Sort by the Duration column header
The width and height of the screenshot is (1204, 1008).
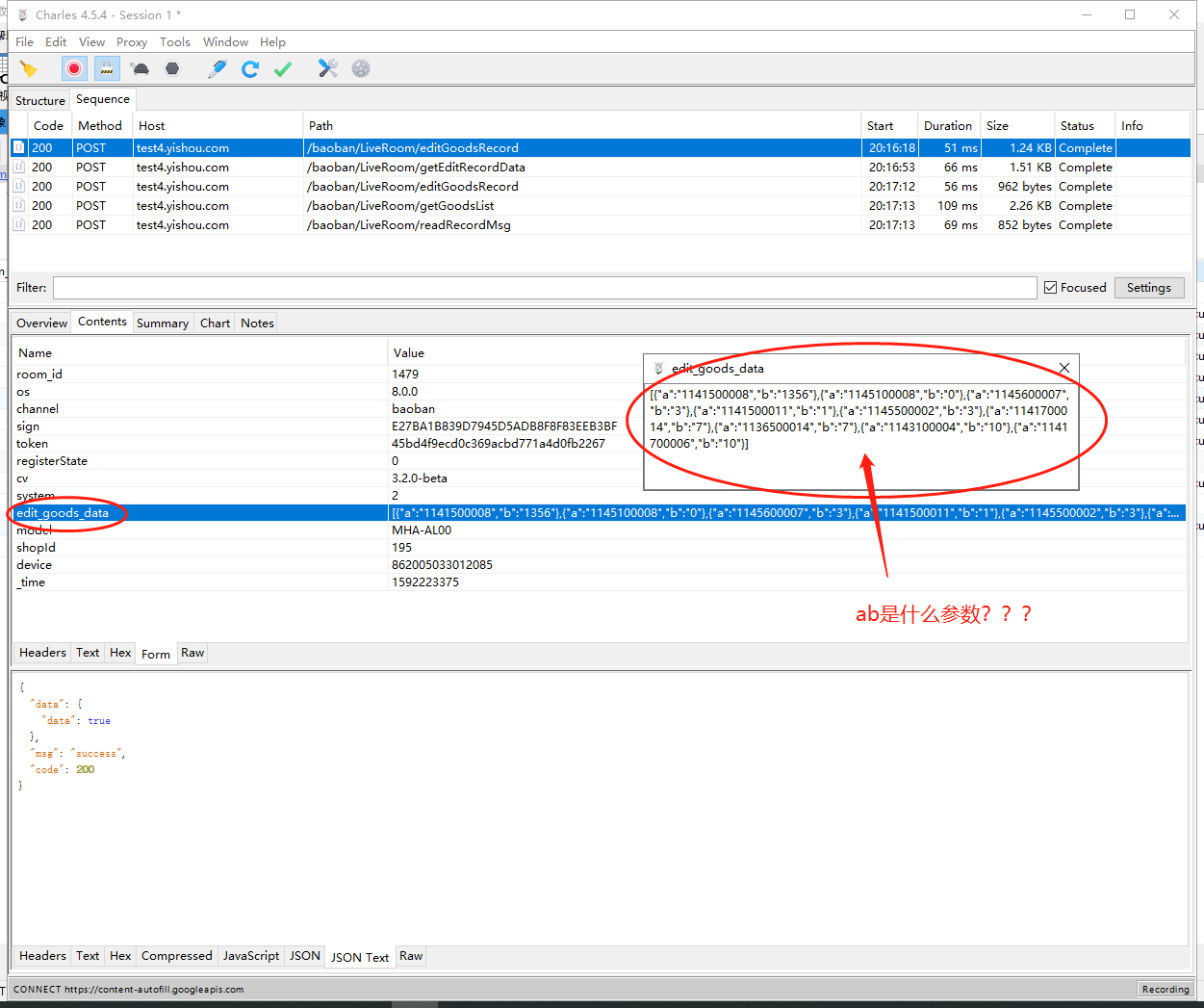click(948, 126)
